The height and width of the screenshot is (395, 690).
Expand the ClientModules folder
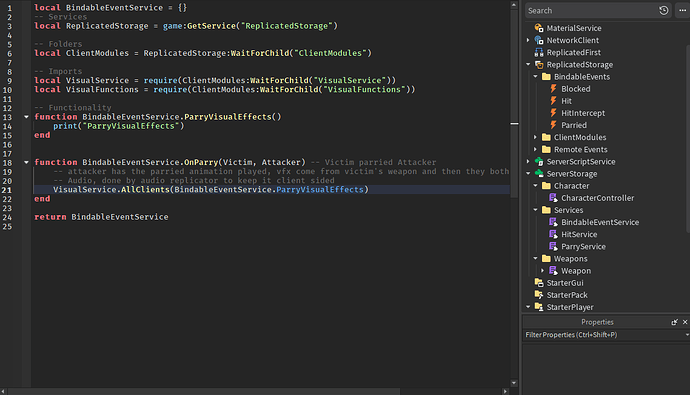(x=535, y=137)
